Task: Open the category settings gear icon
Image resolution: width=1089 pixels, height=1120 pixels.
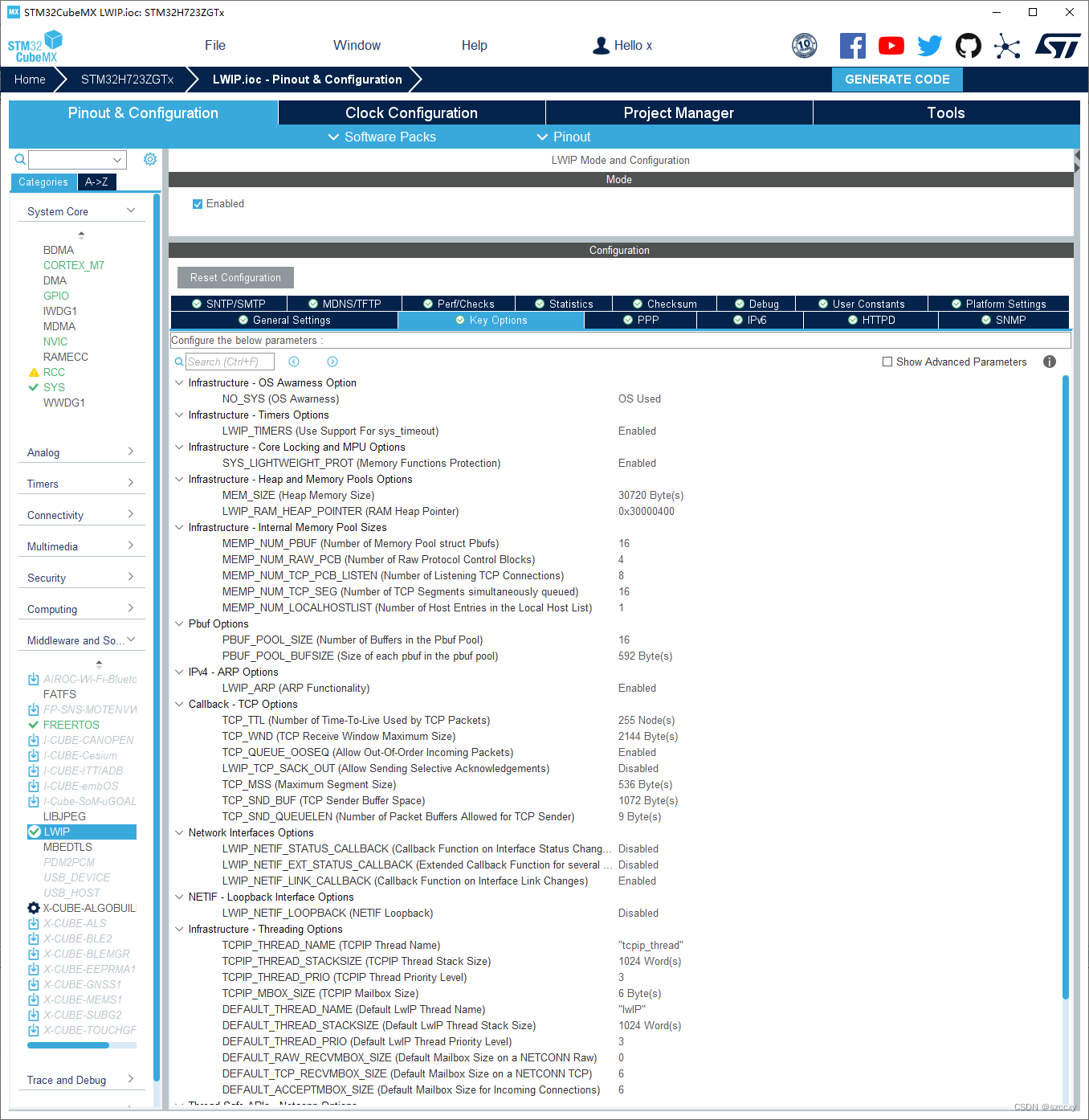Action: [x=150, y=159]
